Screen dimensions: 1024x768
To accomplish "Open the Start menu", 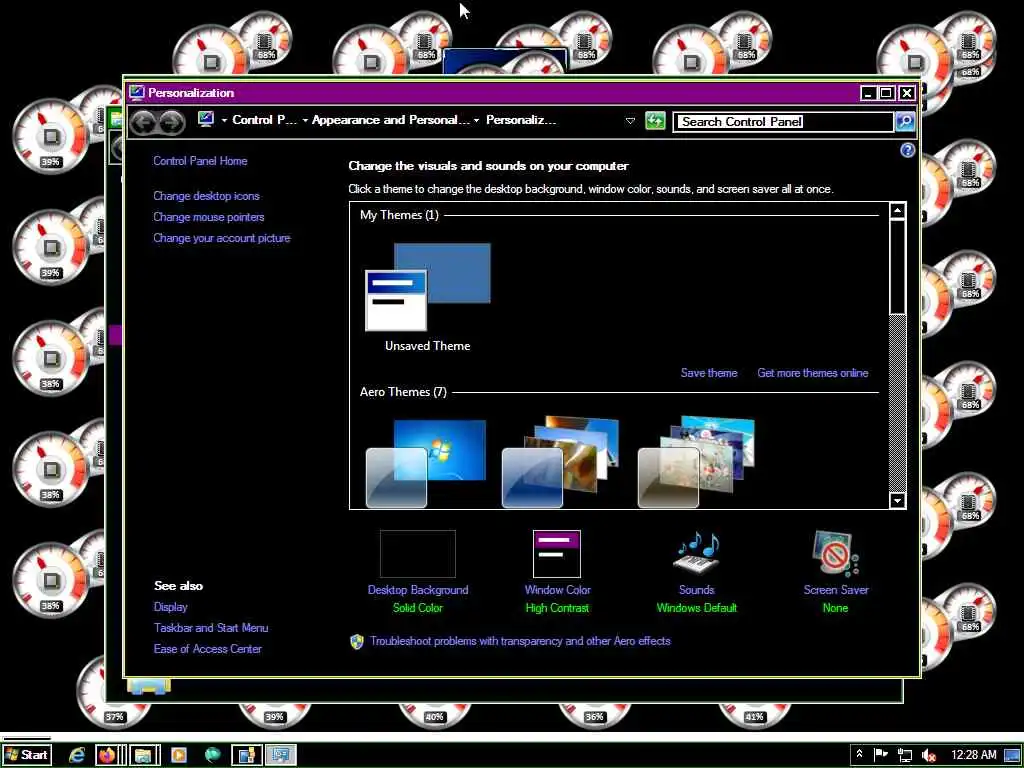I will pos(27,755).
